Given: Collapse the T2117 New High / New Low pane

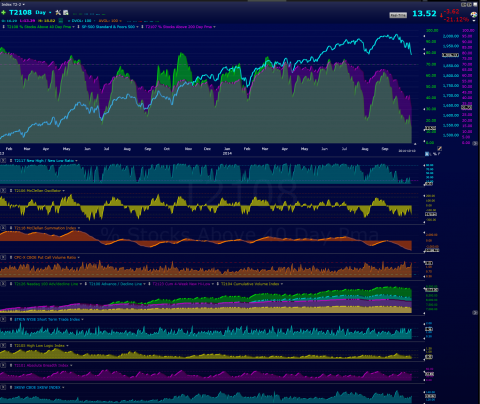Looking at the screenshot, I should pyautogui.click(x=3, y=161).
